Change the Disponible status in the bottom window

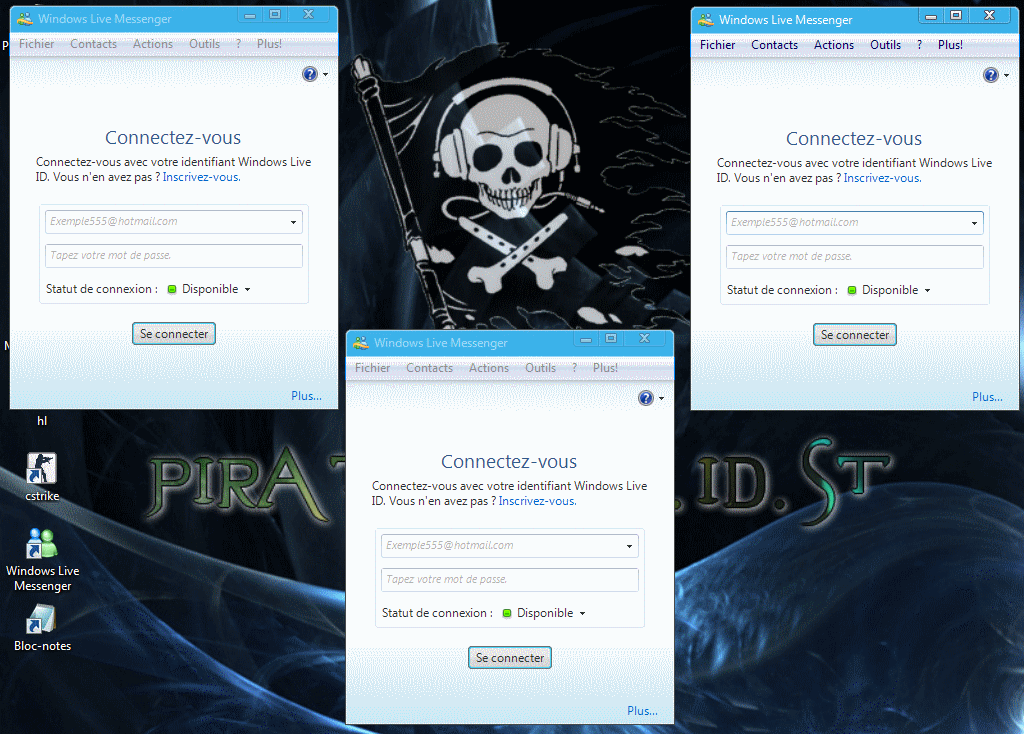click(545, 613)
